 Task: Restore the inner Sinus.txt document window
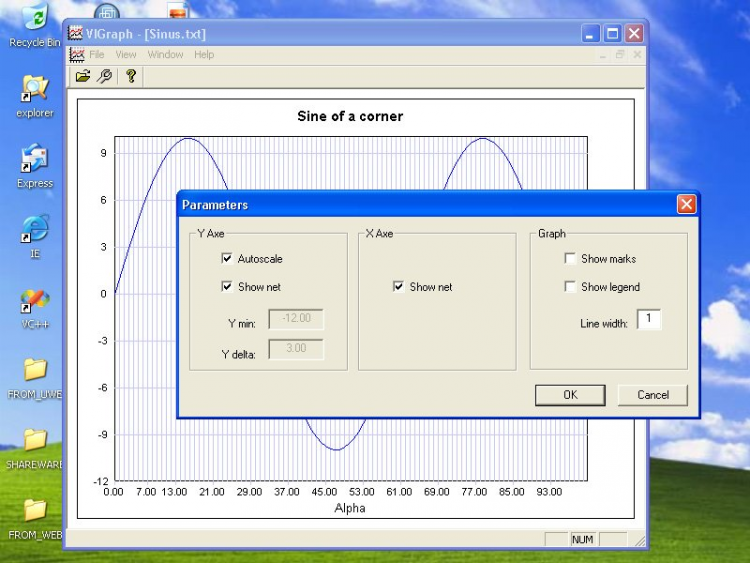coord(620,55)
